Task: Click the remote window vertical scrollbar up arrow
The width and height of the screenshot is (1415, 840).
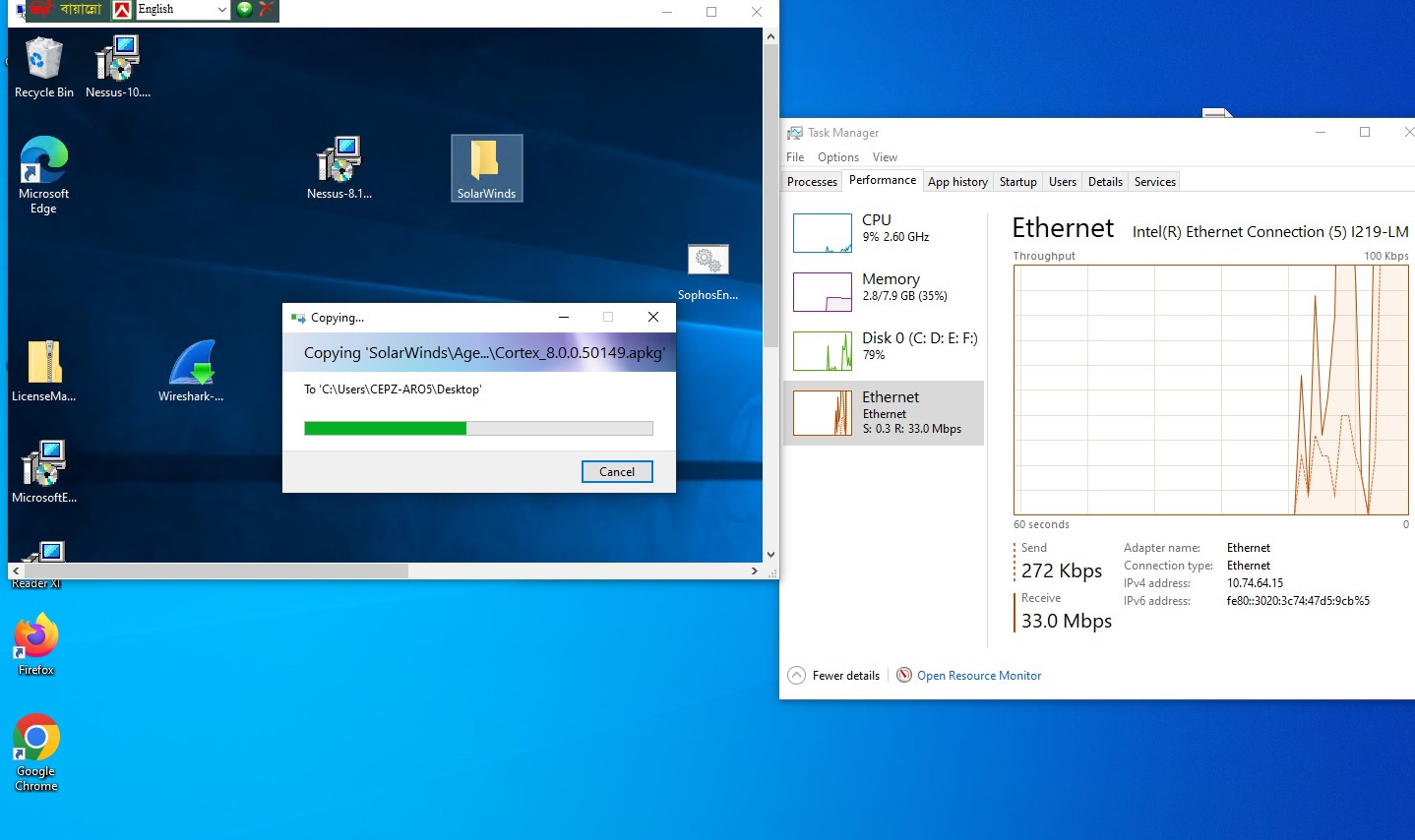Action: [x=770, y=36]
